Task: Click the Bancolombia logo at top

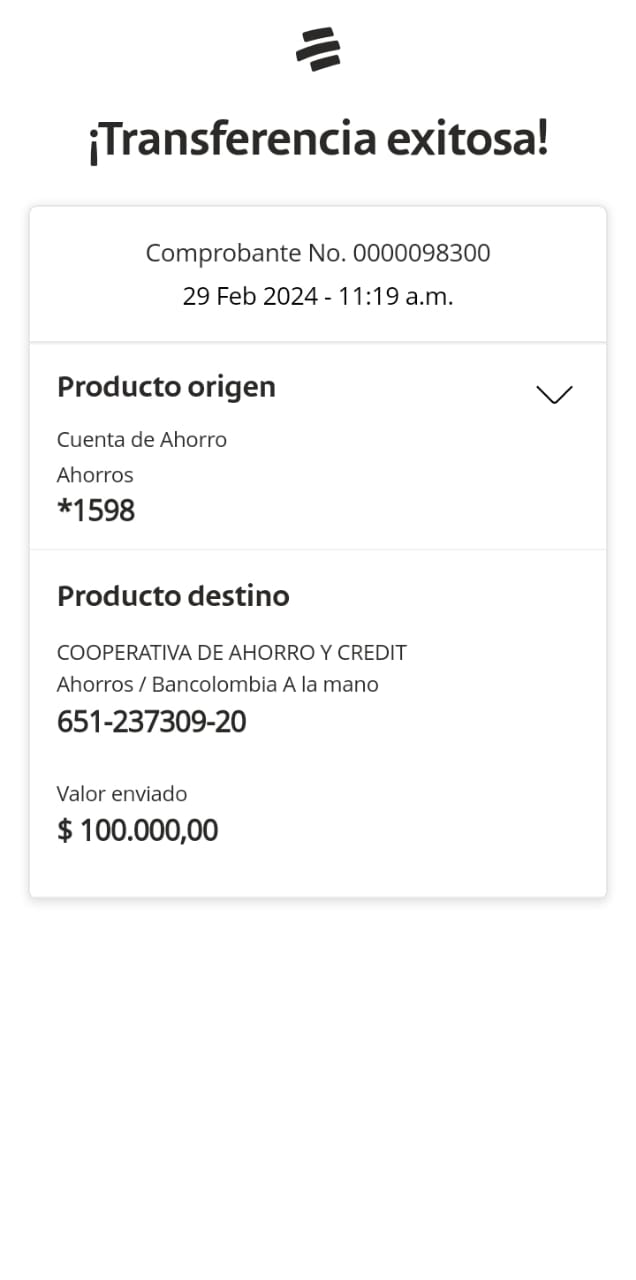Action: coord(318,49)
